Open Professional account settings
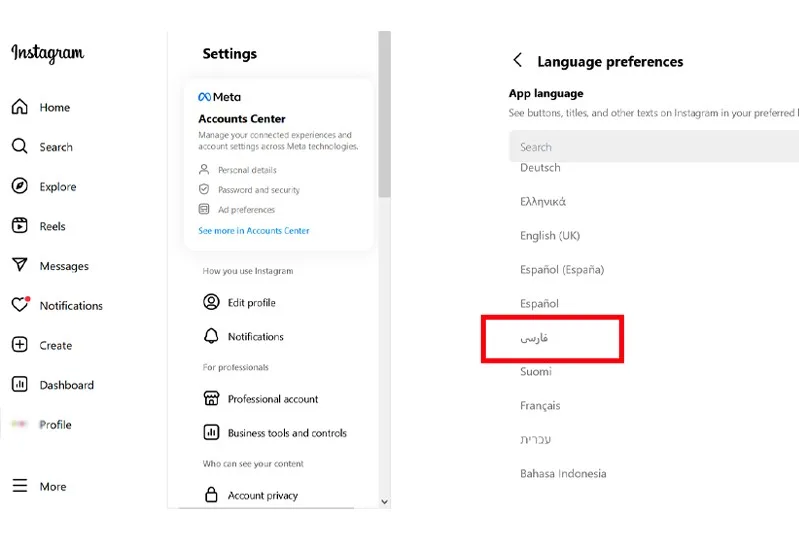Image resolution: width=799 pixels, height=544 pixels. (261, 399)
